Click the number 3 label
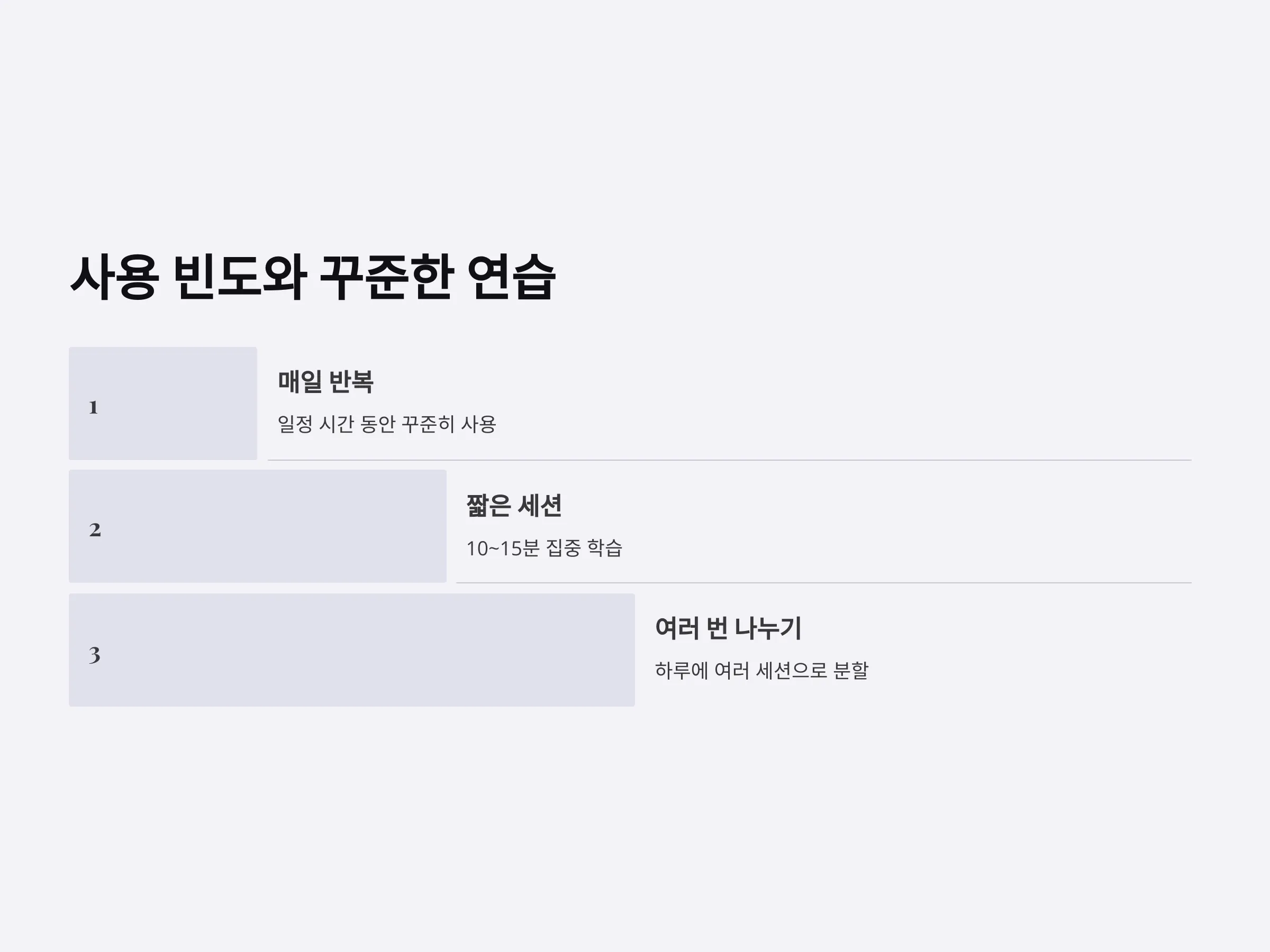 pyautogui.click(x=95, y=655)
